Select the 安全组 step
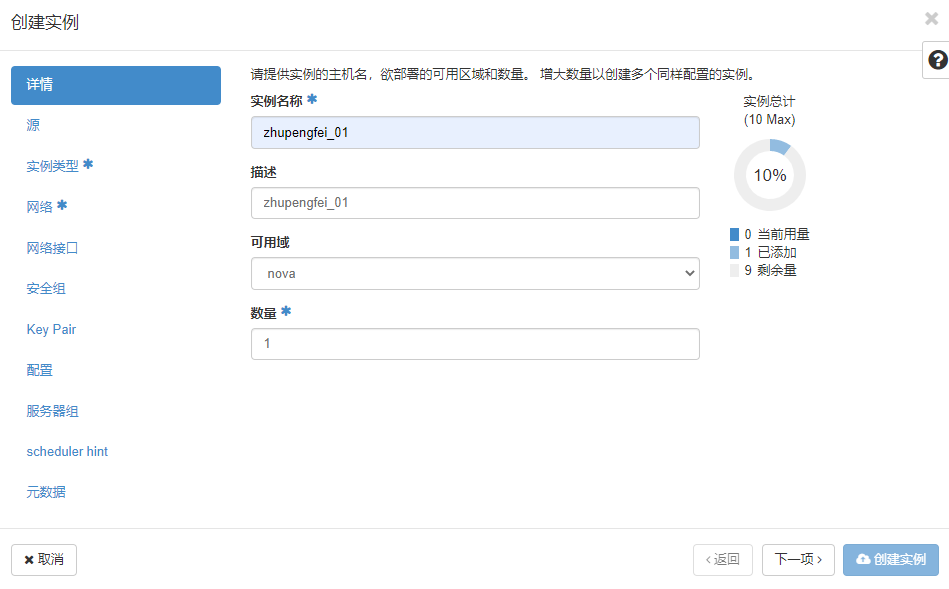The width and height of the screenshot is (949, 589). pos(46,289)
